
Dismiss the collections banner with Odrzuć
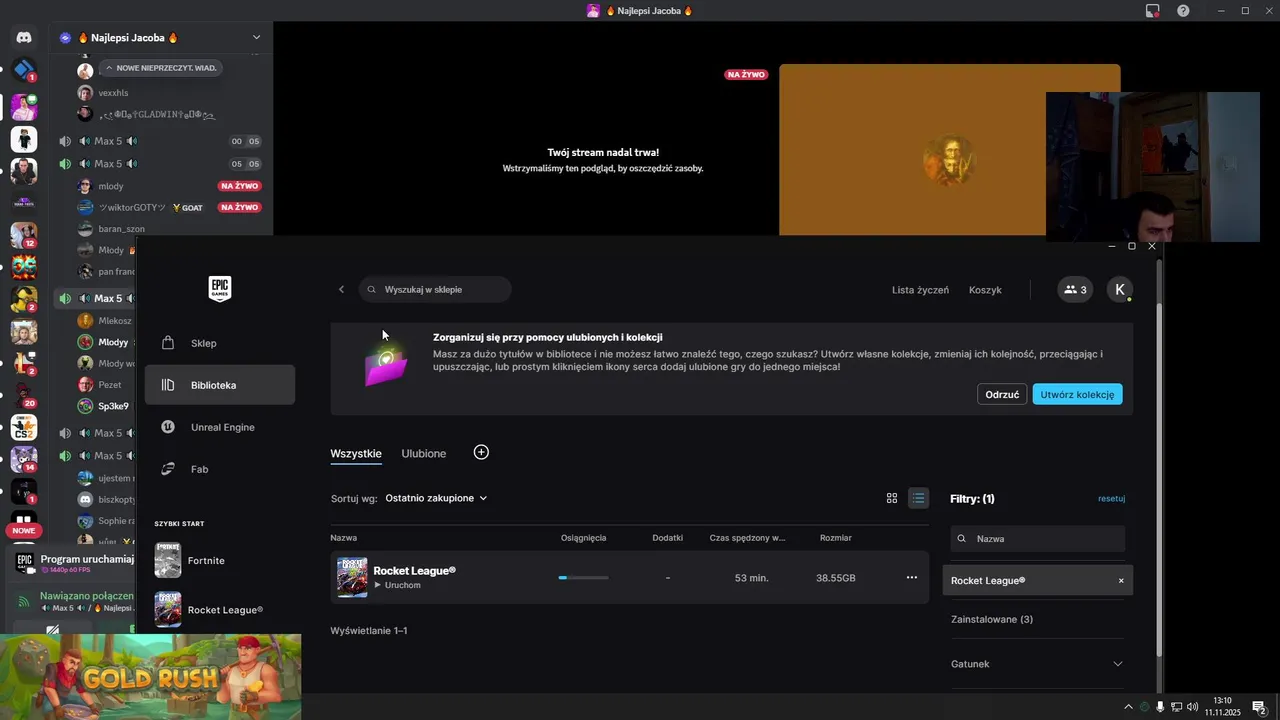[1002, 394]
